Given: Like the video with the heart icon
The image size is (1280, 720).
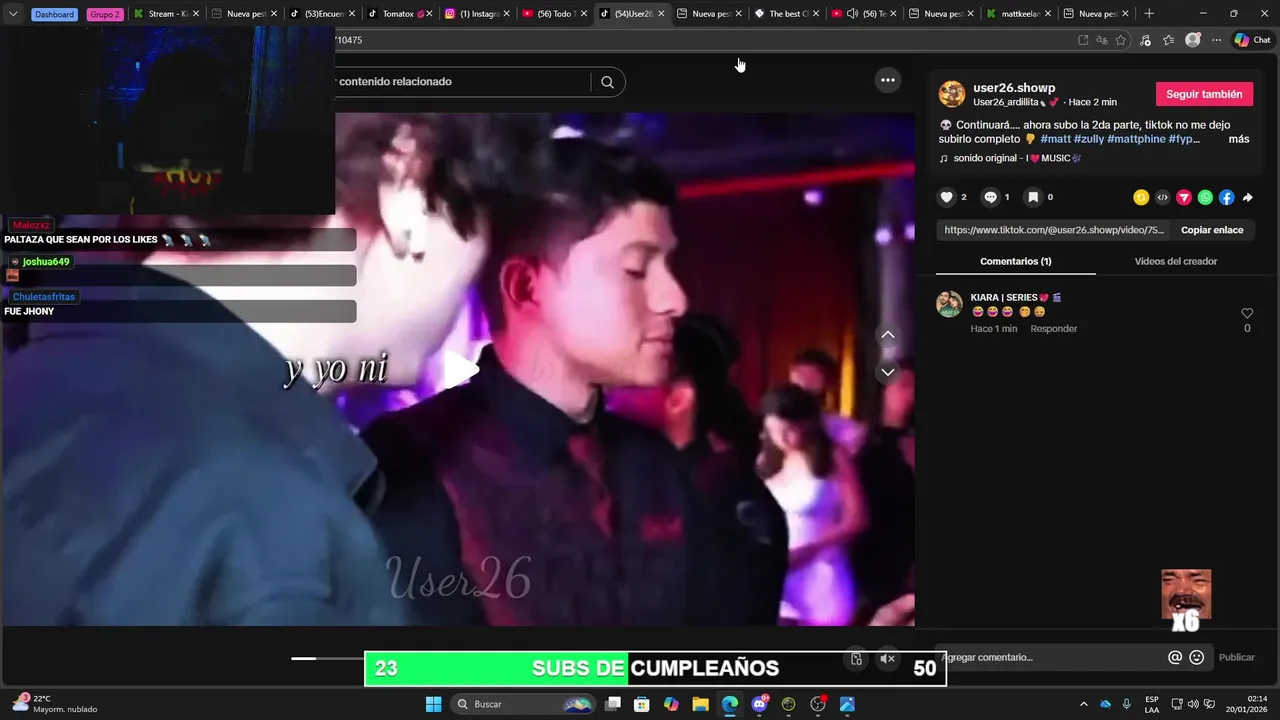Looking at the screenshot, I should (x=946, y=197).
